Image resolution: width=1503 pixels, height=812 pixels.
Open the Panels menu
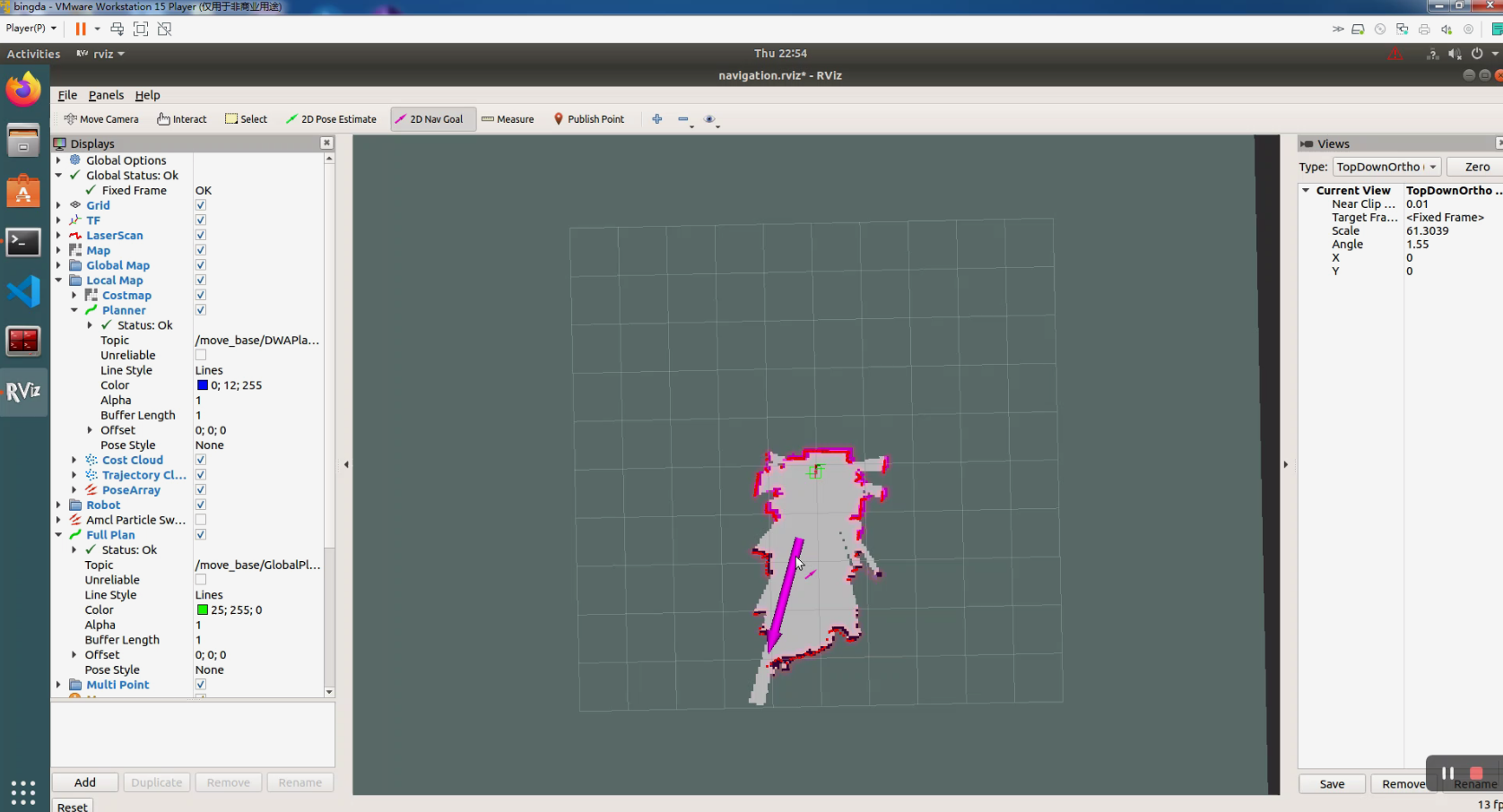coord(106,95)
